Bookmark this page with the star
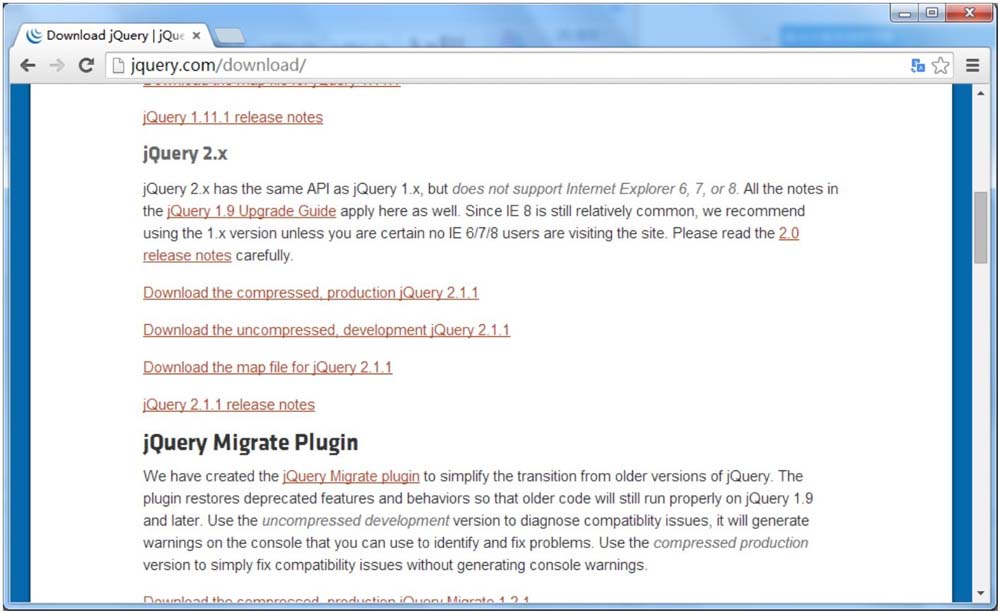Image resolution: width=1000 pixels, height=613 pixels. (x=941, y=65)
